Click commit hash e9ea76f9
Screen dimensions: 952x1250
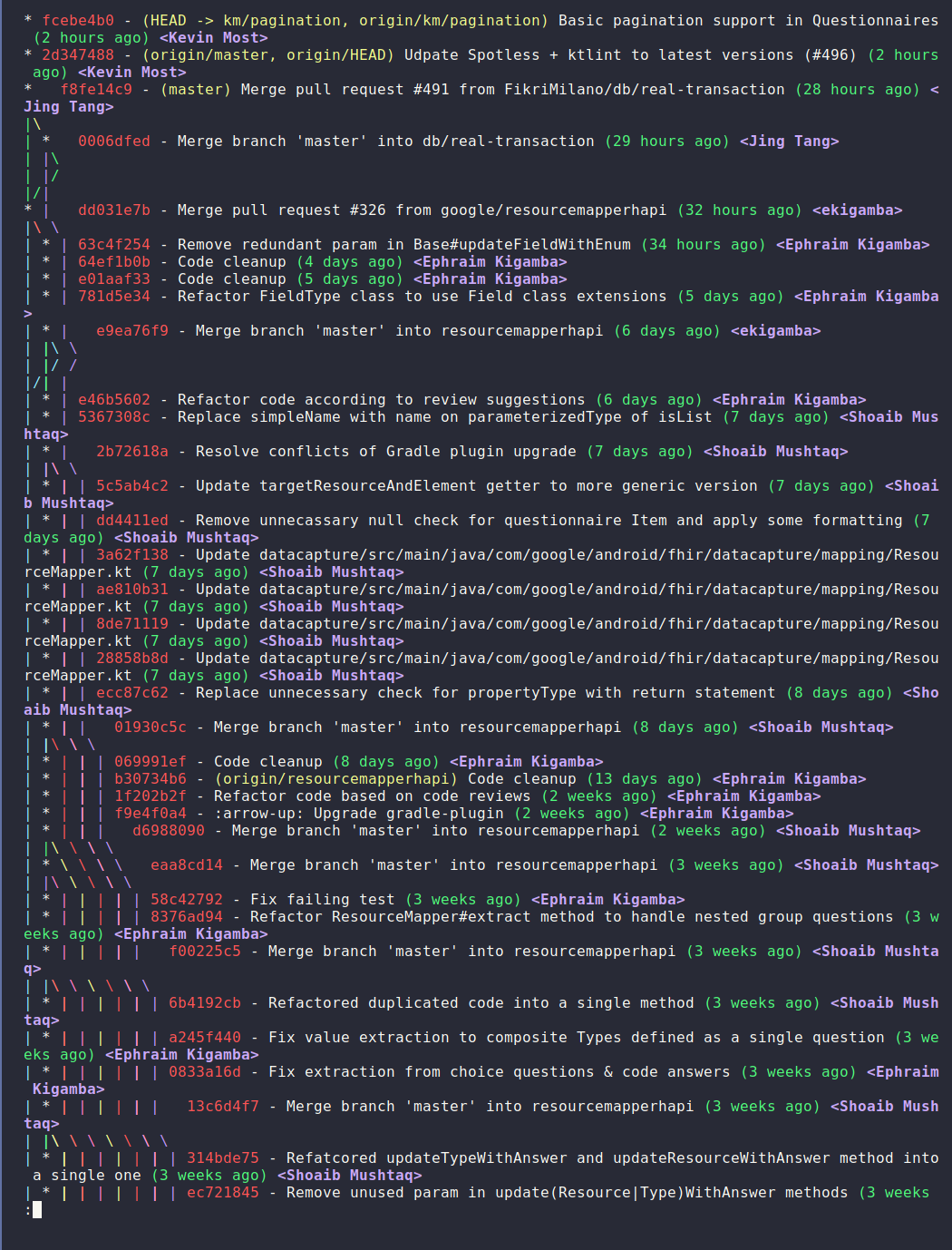tap(132, 330)
